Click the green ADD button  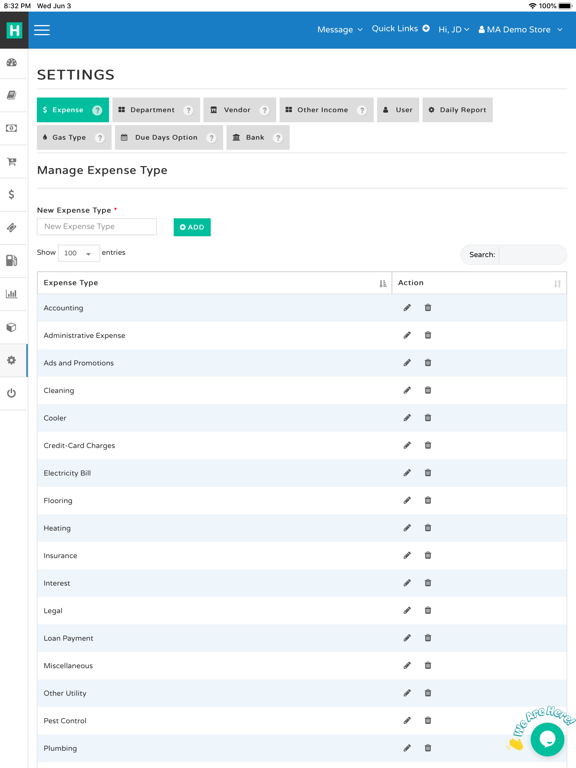pos(192,227)
